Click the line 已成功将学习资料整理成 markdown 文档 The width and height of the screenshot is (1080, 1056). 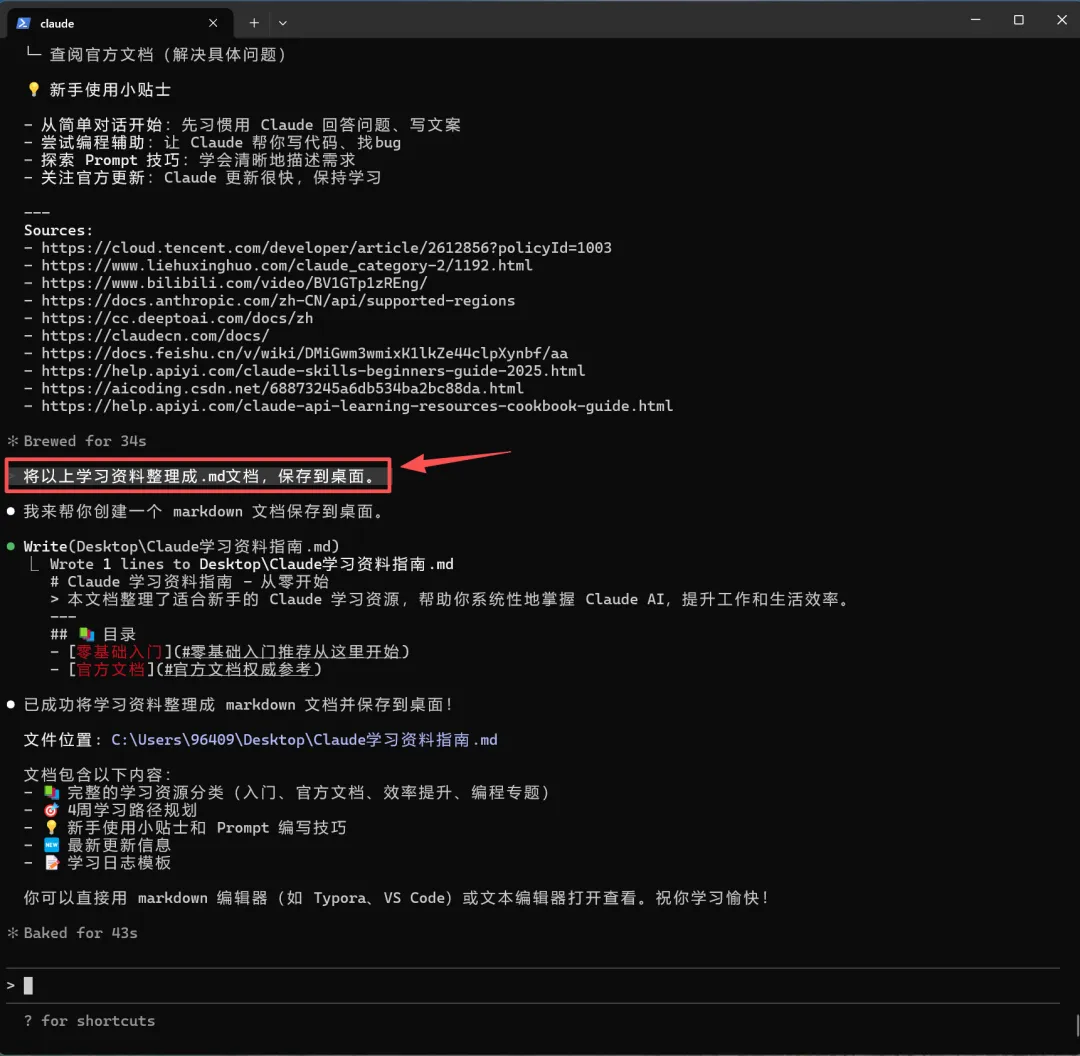[238, 705]
